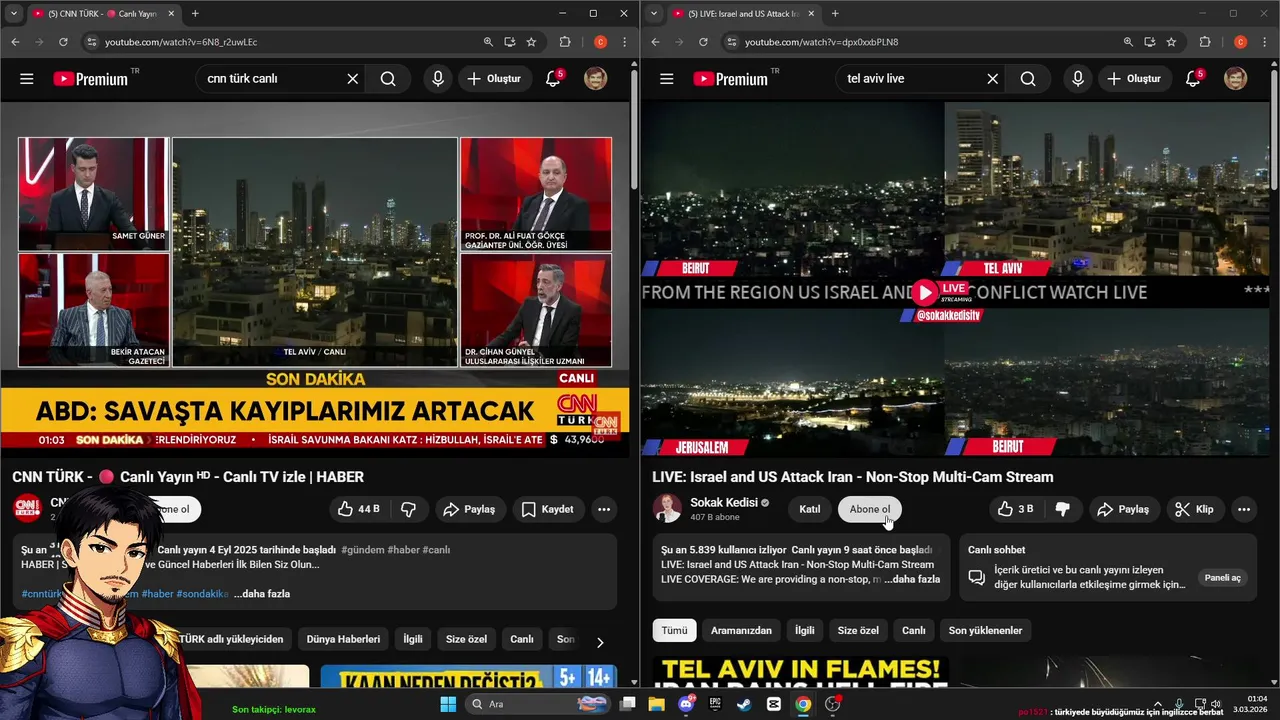Create a clip with the 'Klip' button
This screenshot has height=720, width=1280.
click(1195, 509)
